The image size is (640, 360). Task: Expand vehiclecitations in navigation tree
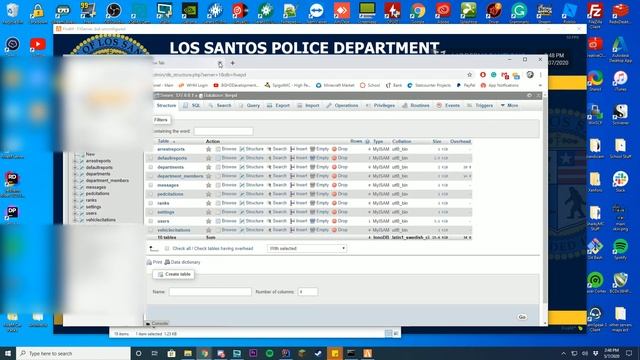tap(75, 220)
